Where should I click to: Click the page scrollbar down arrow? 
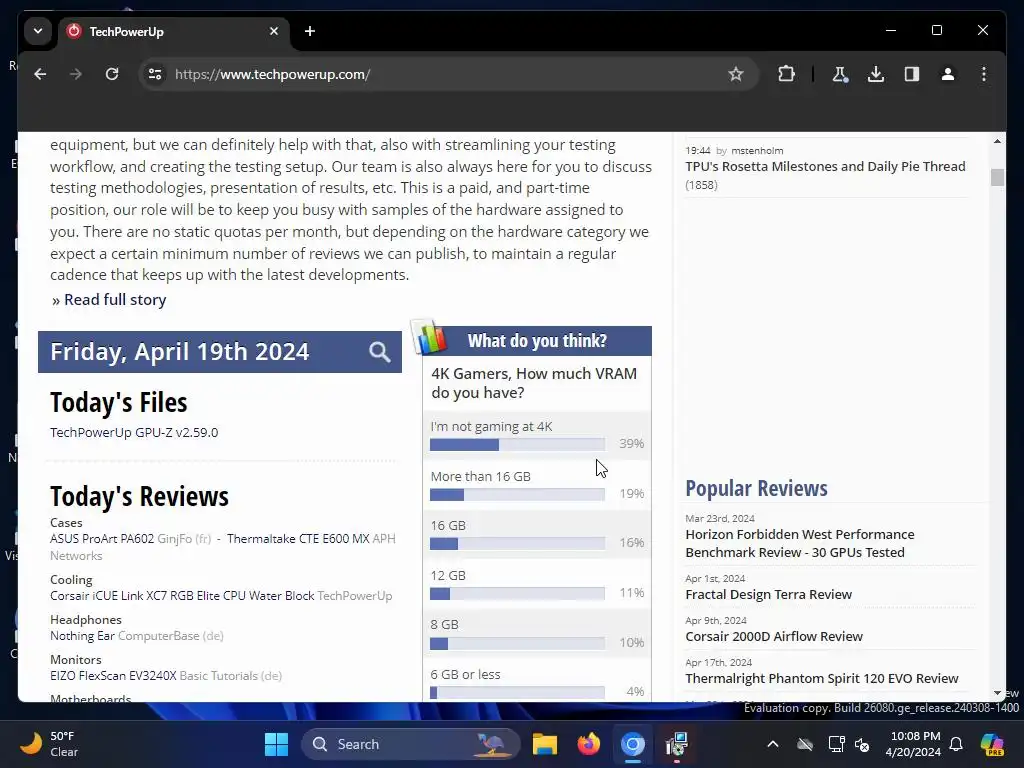tap(997, 694)
